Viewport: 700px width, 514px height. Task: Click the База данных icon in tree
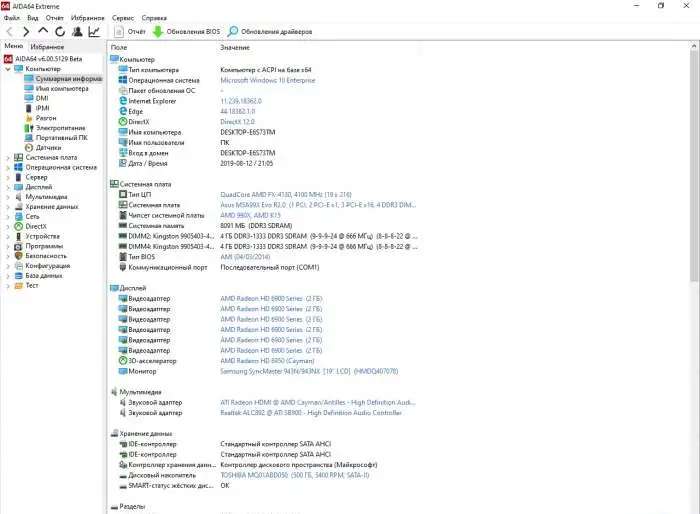tap(18, 276)
